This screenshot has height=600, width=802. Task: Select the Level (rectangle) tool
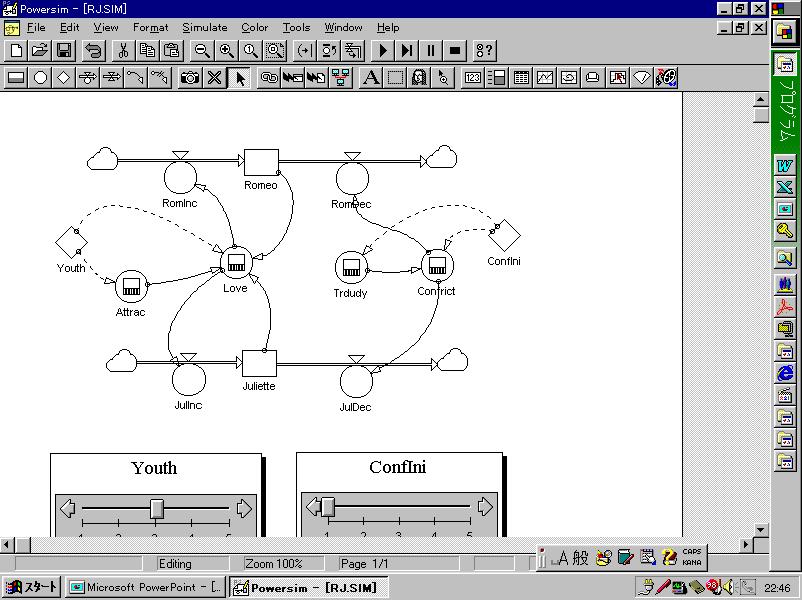point(16,78)
